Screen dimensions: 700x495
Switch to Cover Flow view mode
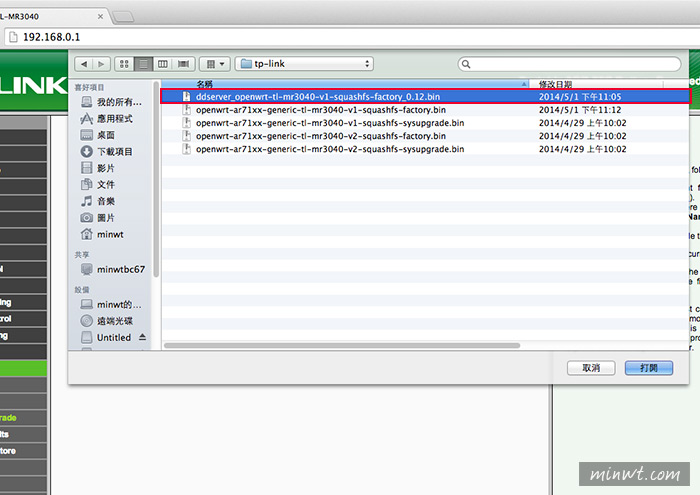click(x=183, y=64)
